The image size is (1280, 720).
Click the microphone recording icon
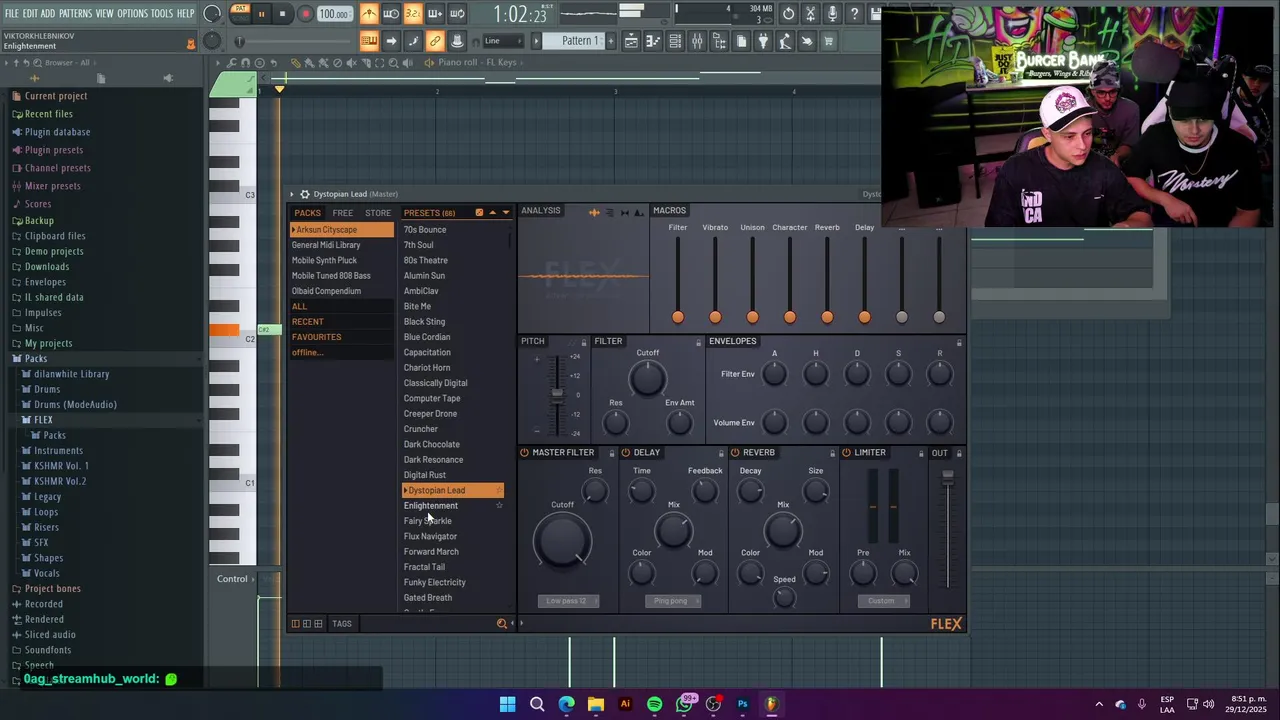pos(832,14)
